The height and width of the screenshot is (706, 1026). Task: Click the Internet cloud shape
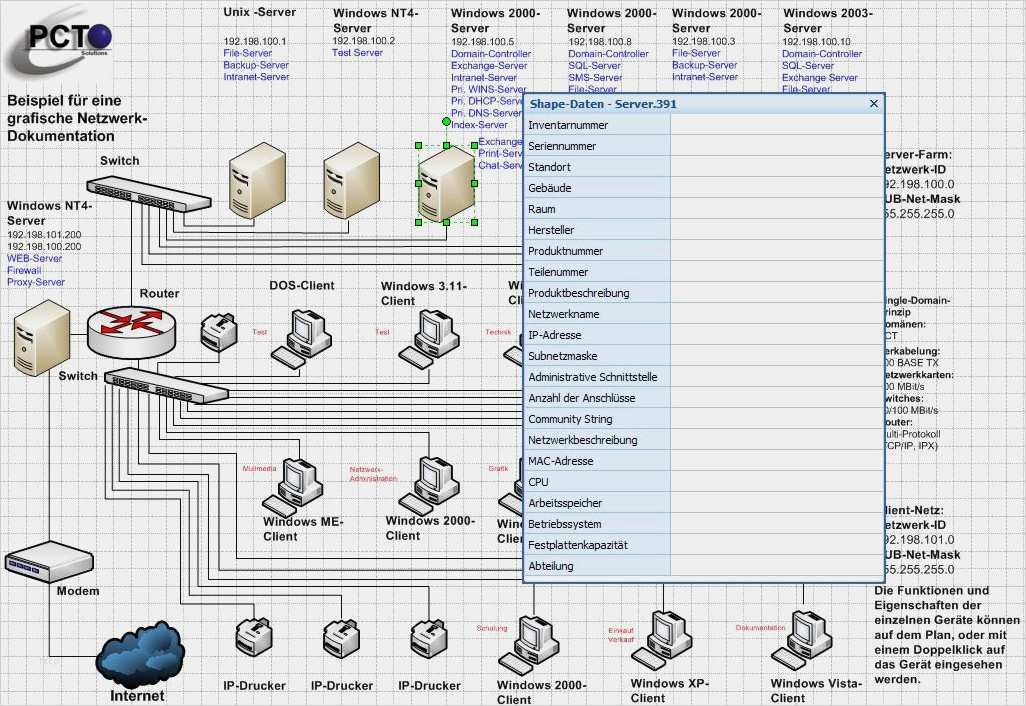tap(140, 656)
